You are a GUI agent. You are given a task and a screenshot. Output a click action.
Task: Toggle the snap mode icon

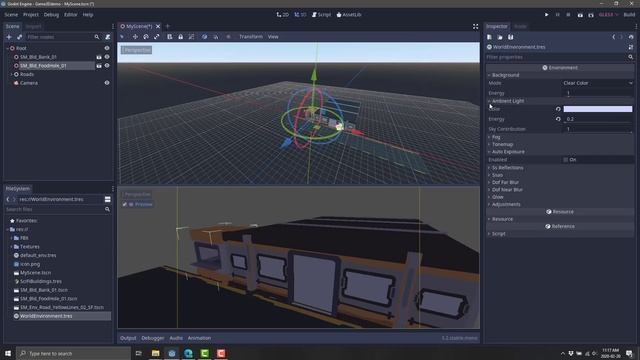[x=216, y=37]
